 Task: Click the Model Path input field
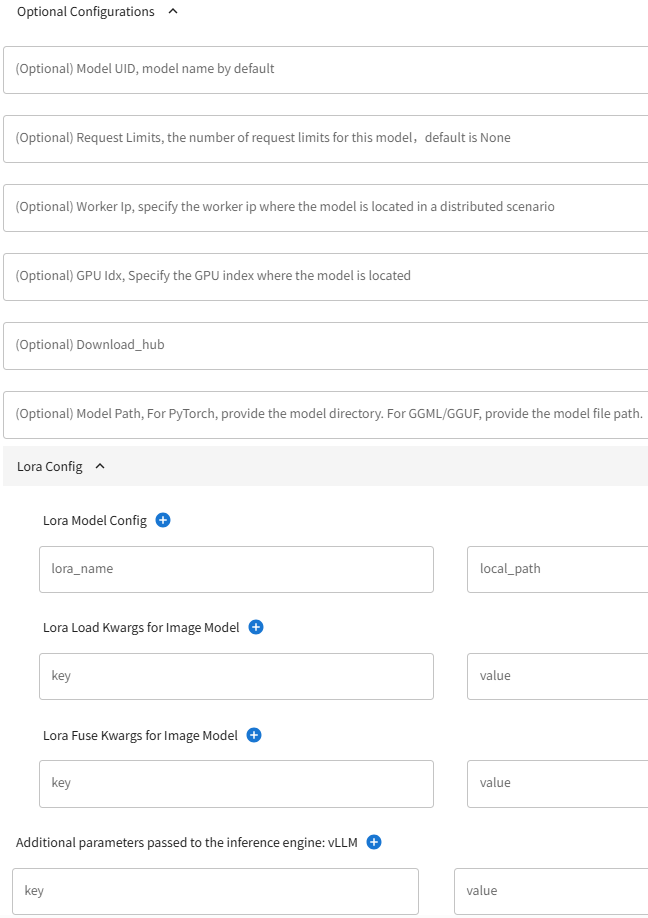[x=325, y=415]
